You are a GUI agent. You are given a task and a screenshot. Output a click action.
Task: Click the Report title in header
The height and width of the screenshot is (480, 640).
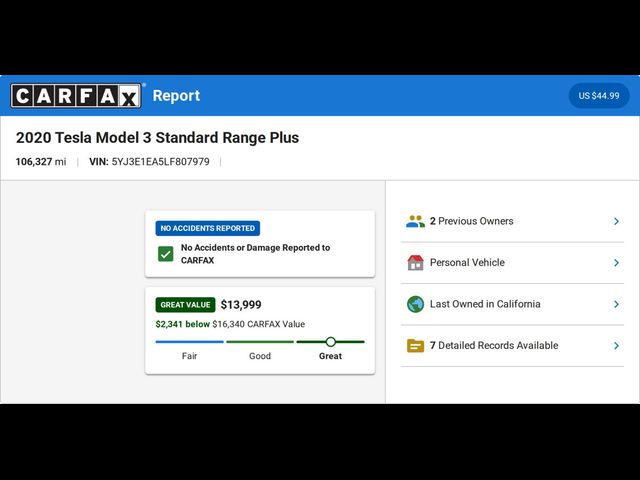tap(176, 96)
